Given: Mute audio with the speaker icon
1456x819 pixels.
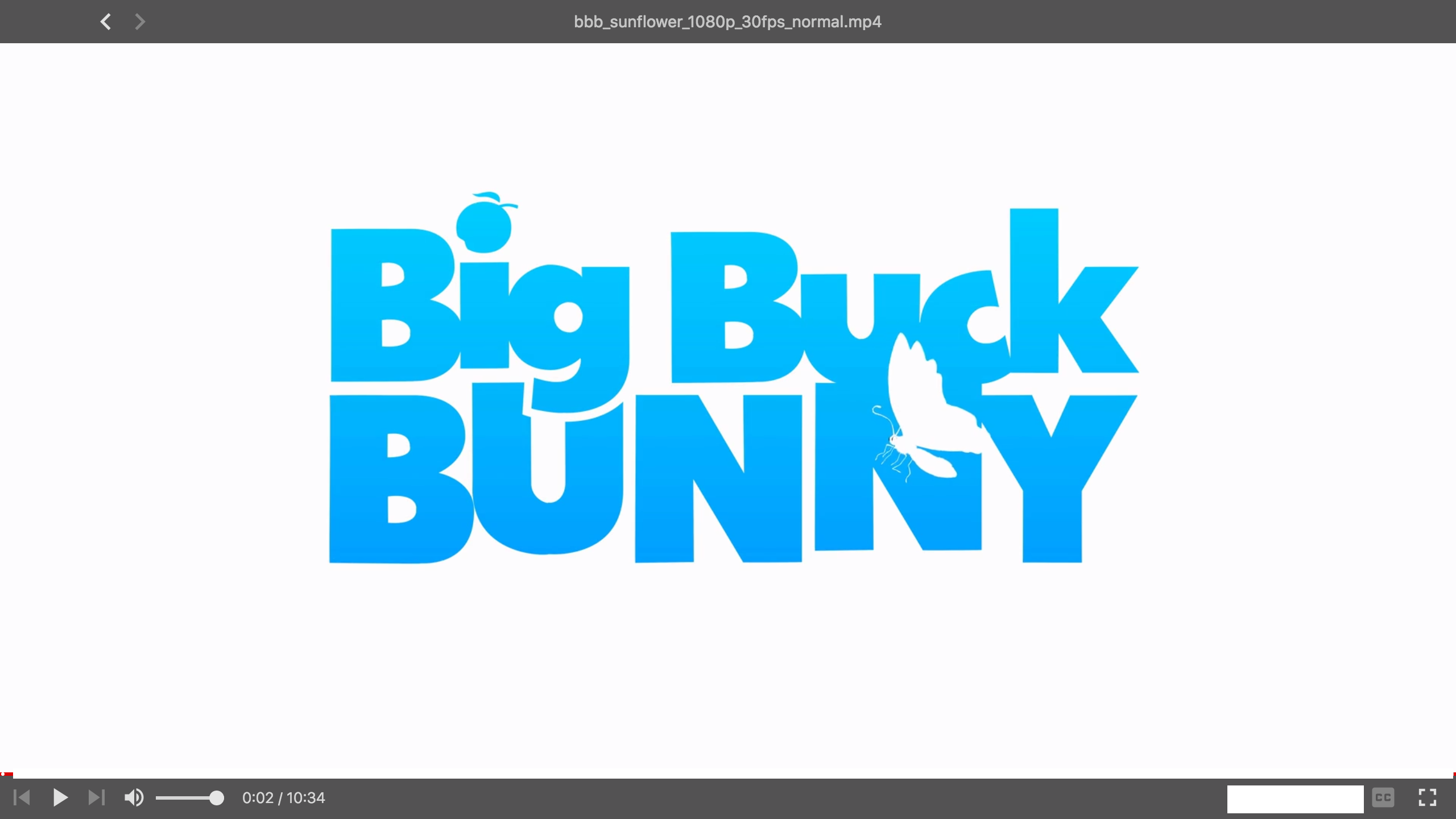Looking at the screenshot, I should pos(134,797).
